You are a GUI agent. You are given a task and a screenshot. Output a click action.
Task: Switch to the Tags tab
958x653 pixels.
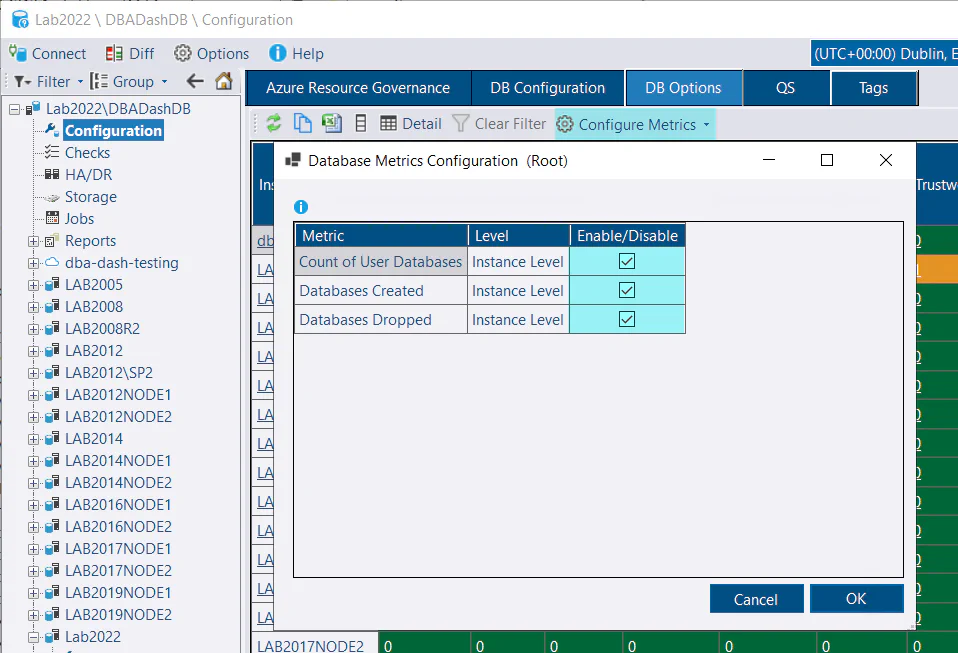[x=874, y=88]
